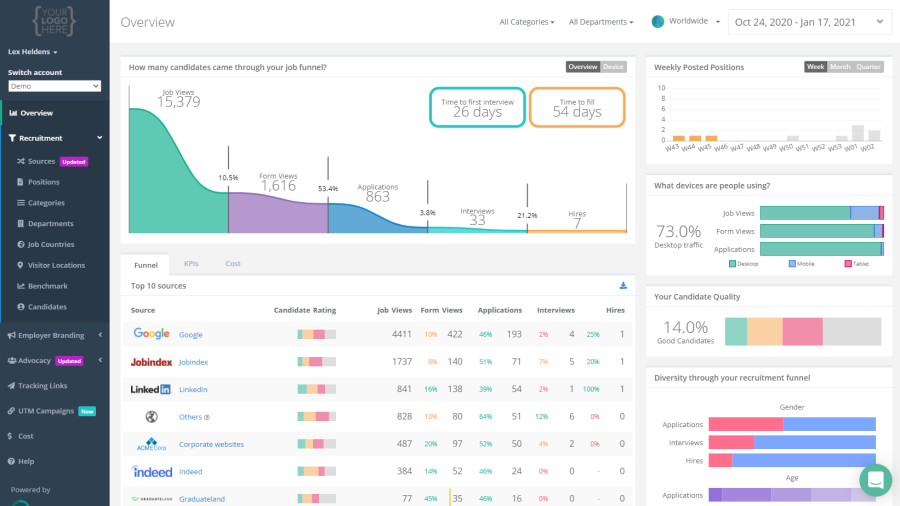Click the Worldwide globe icon

click(x=658, y=22)
